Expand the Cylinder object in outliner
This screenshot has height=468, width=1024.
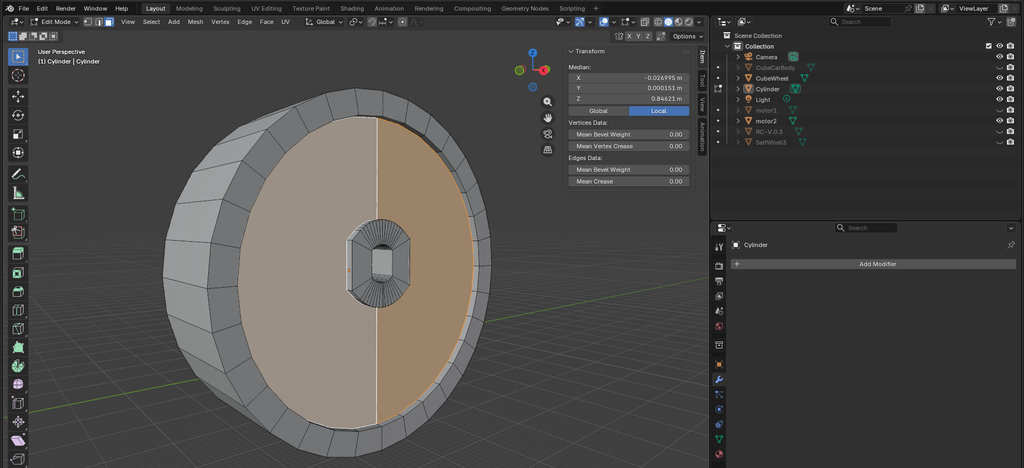[738, 89]
